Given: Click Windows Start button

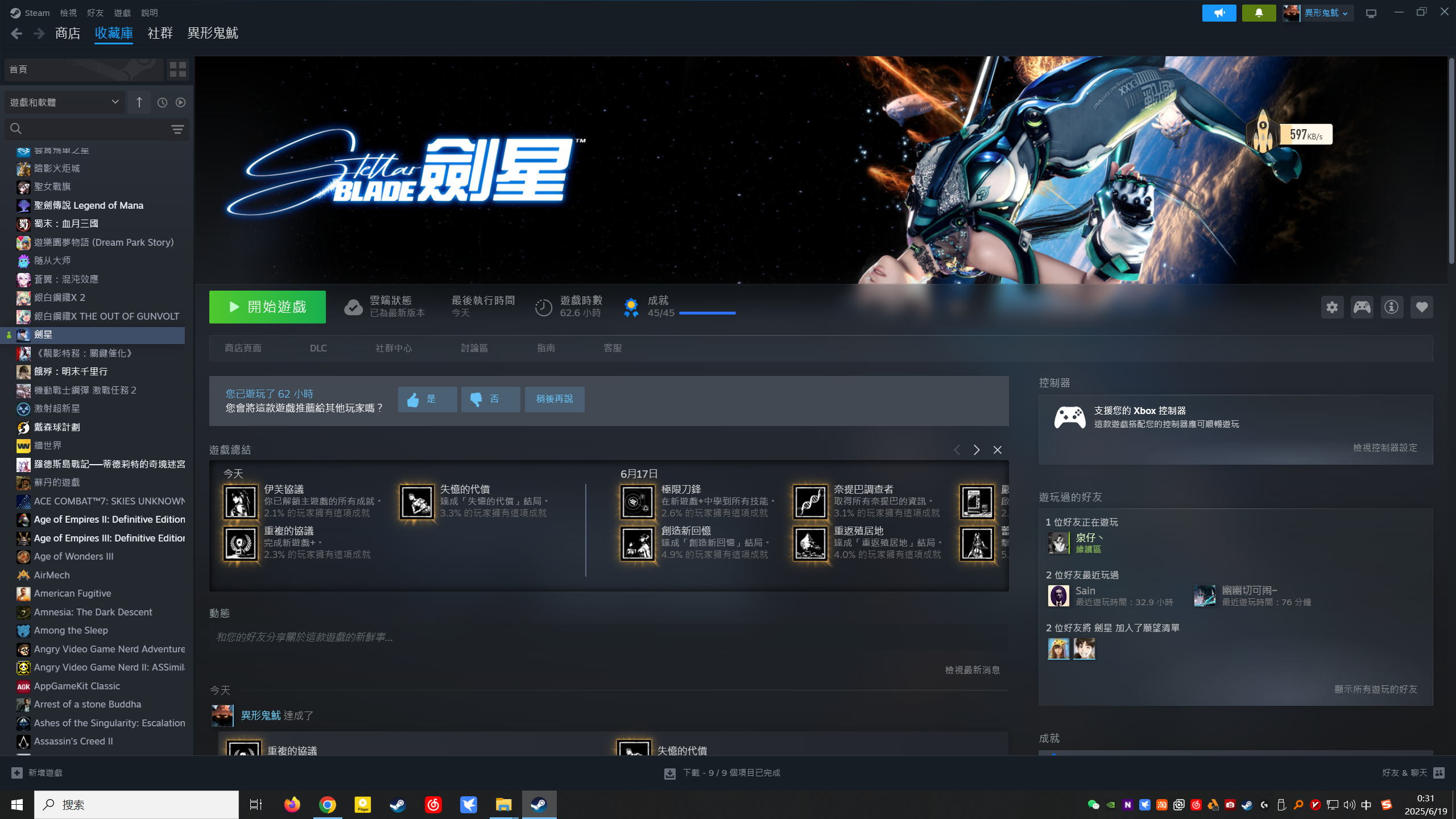Looking at the screenshot, I should [x=17, y=805].
